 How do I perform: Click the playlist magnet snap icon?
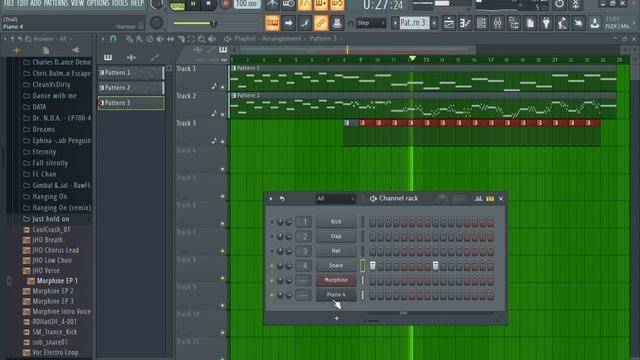(113, 39)
